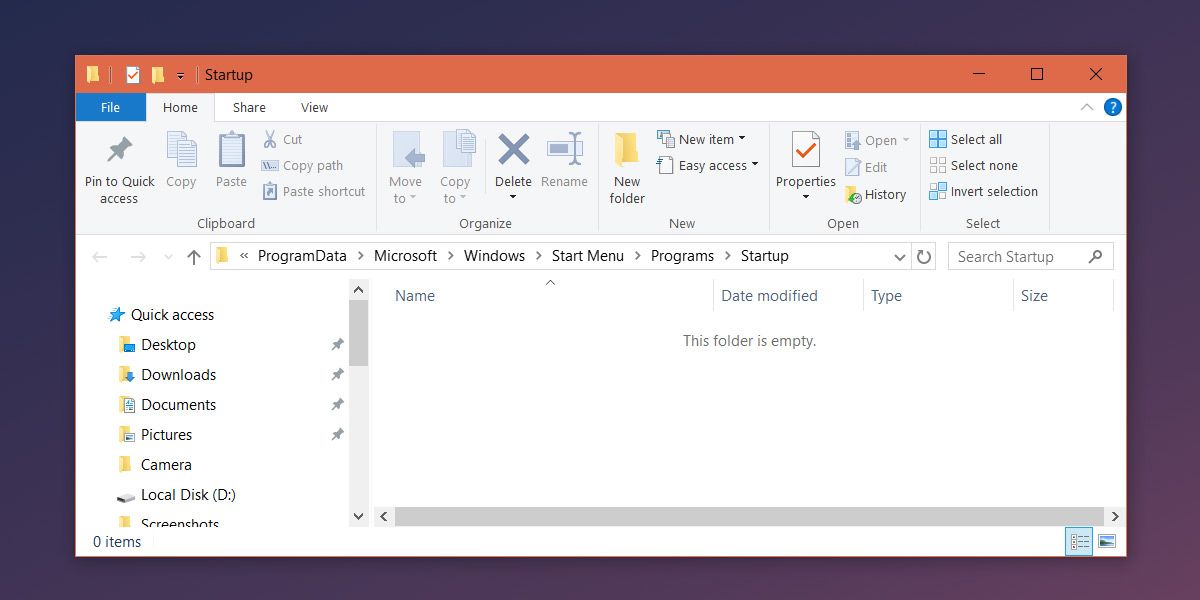The height and width of the screenshot is (600, 1200).
Task: Click horizontal scrollbar left arrow
Action: tap(384, 516)
